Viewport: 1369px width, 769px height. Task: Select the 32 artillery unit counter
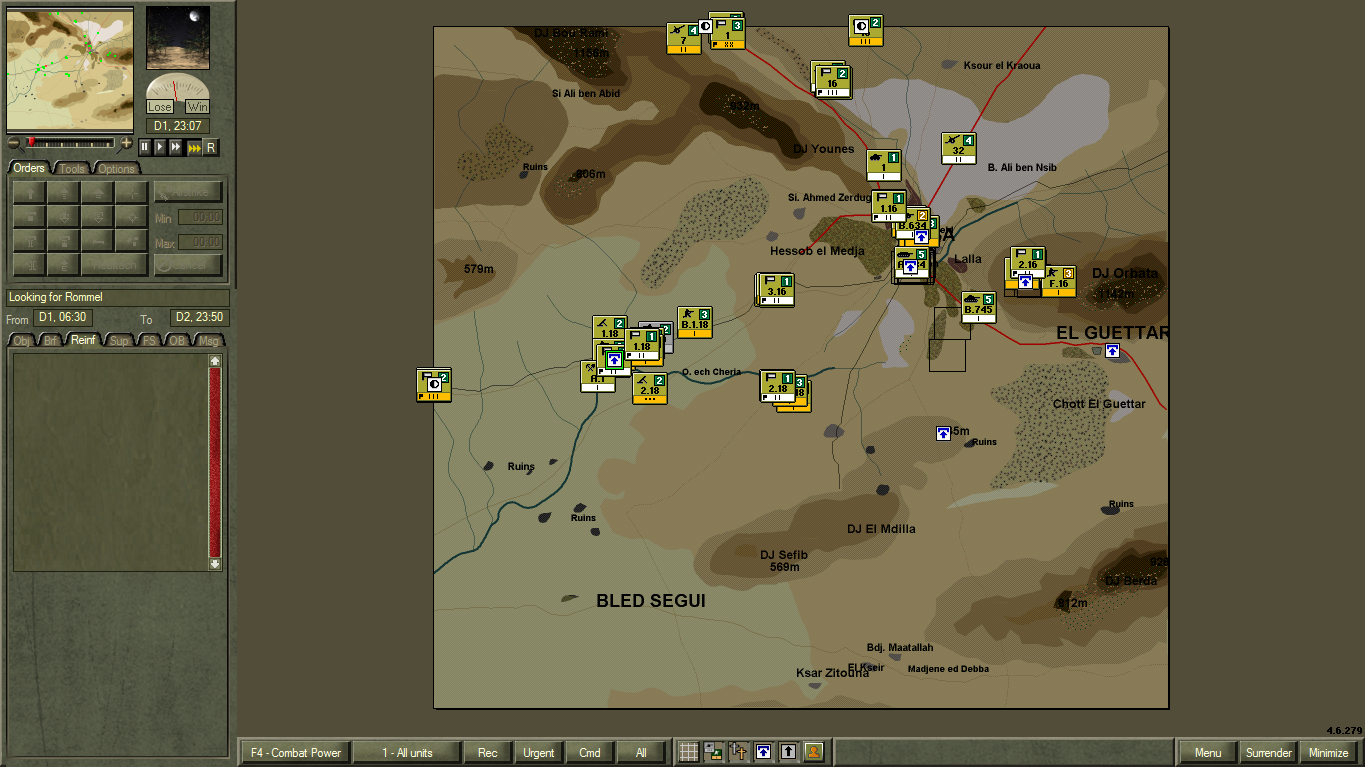[x=958, y=148]
